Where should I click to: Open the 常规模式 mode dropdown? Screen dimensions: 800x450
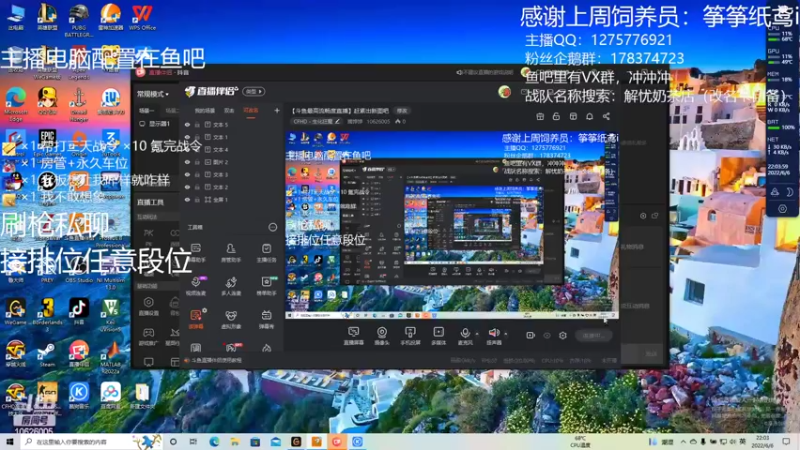pos(153,94)
